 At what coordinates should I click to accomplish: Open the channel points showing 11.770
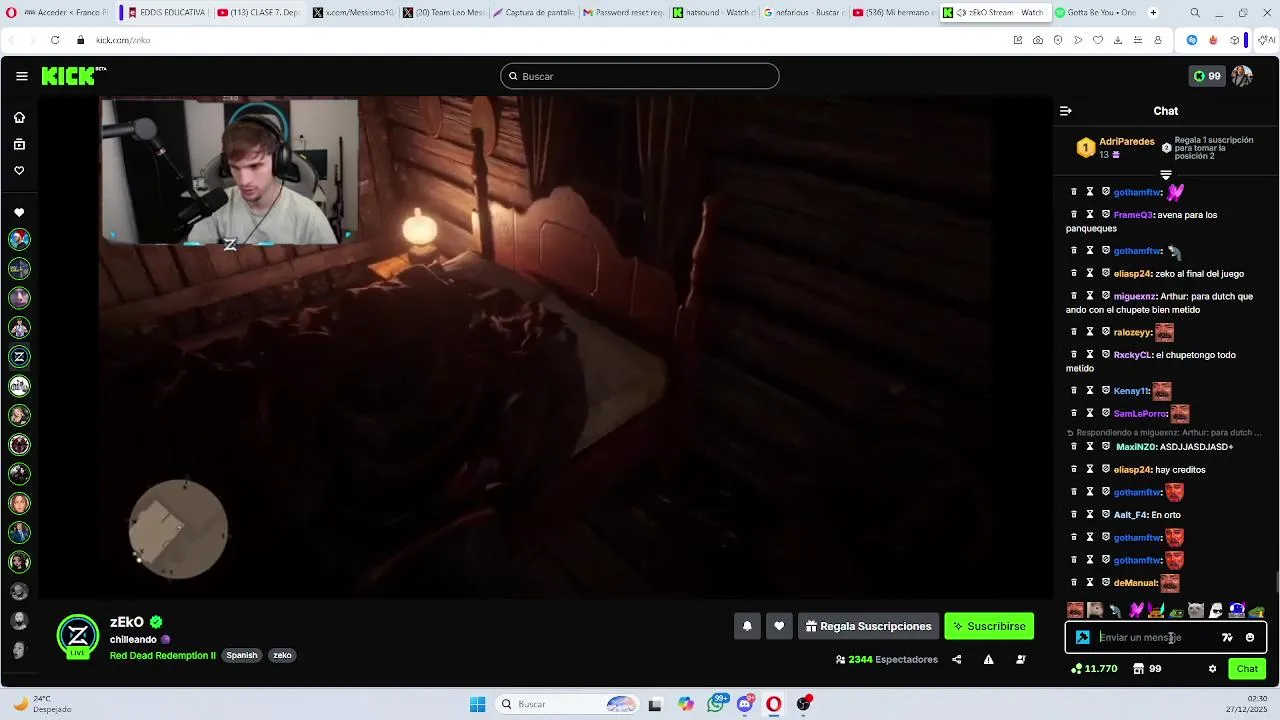(x=1093, y=669)
